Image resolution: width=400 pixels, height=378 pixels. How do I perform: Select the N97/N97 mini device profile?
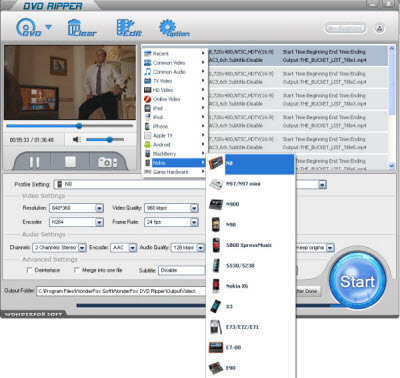click(x=251, y=184)
